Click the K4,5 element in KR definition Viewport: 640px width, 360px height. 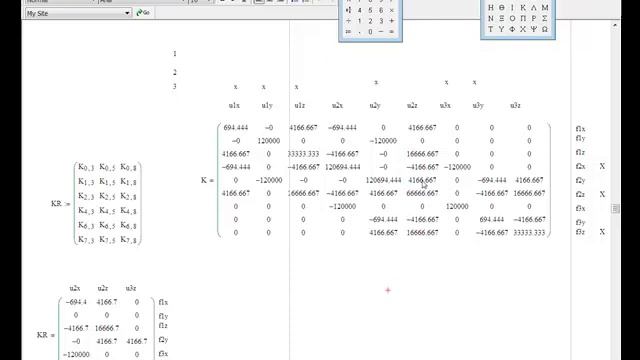(x=107, y=211)
